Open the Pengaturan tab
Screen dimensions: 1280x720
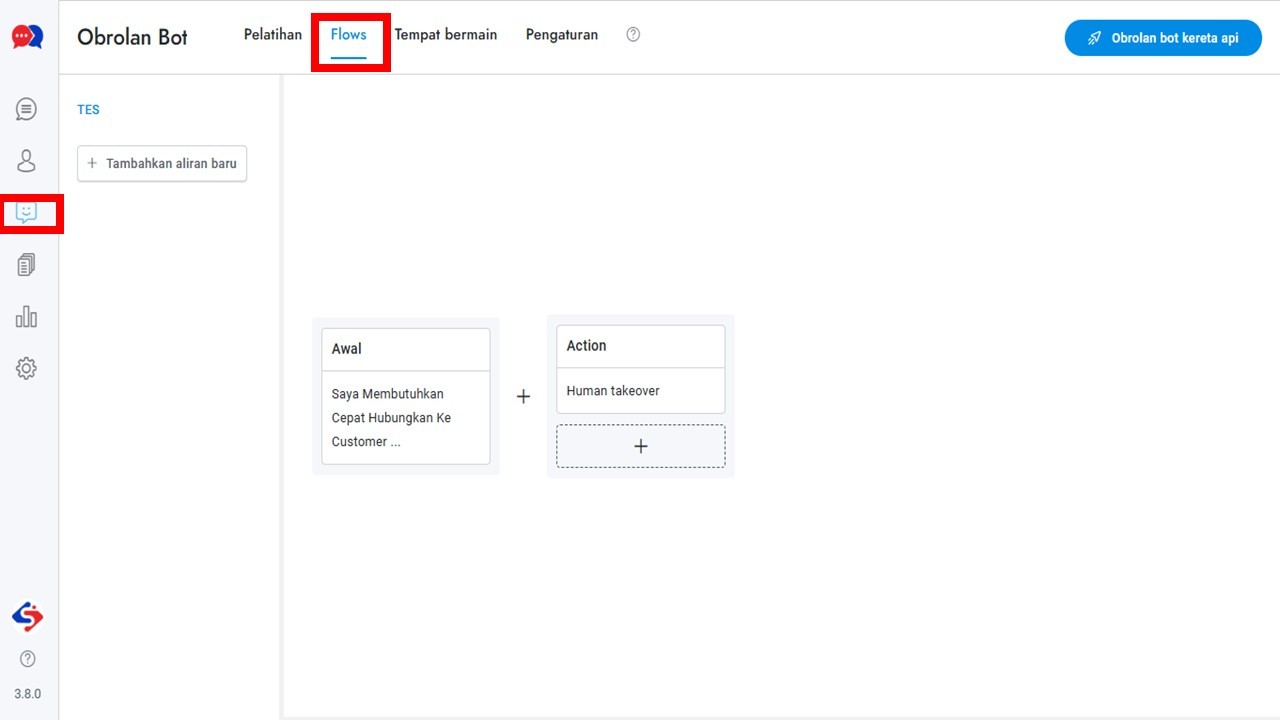point(562,34)
